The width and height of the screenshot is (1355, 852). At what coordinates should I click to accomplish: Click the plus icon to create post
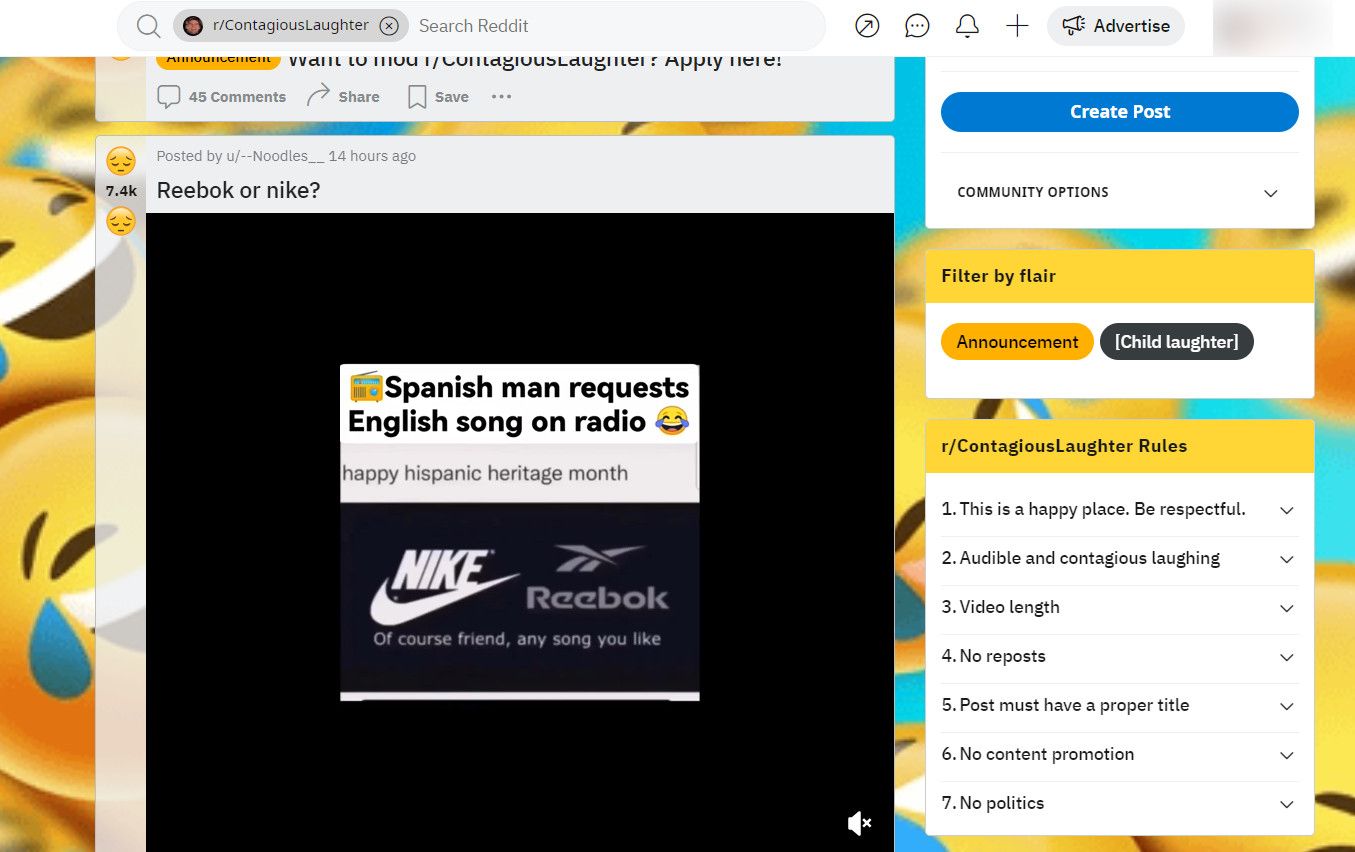coord(1017,26)
